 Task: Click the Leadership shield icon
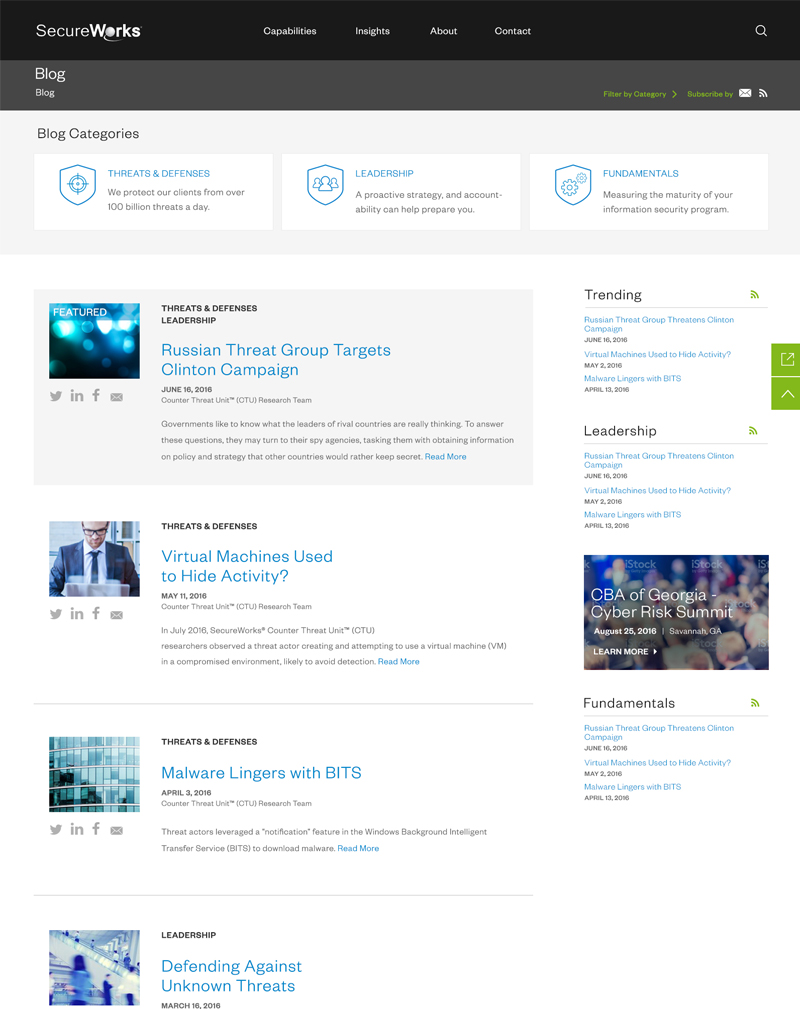(325, 185)
